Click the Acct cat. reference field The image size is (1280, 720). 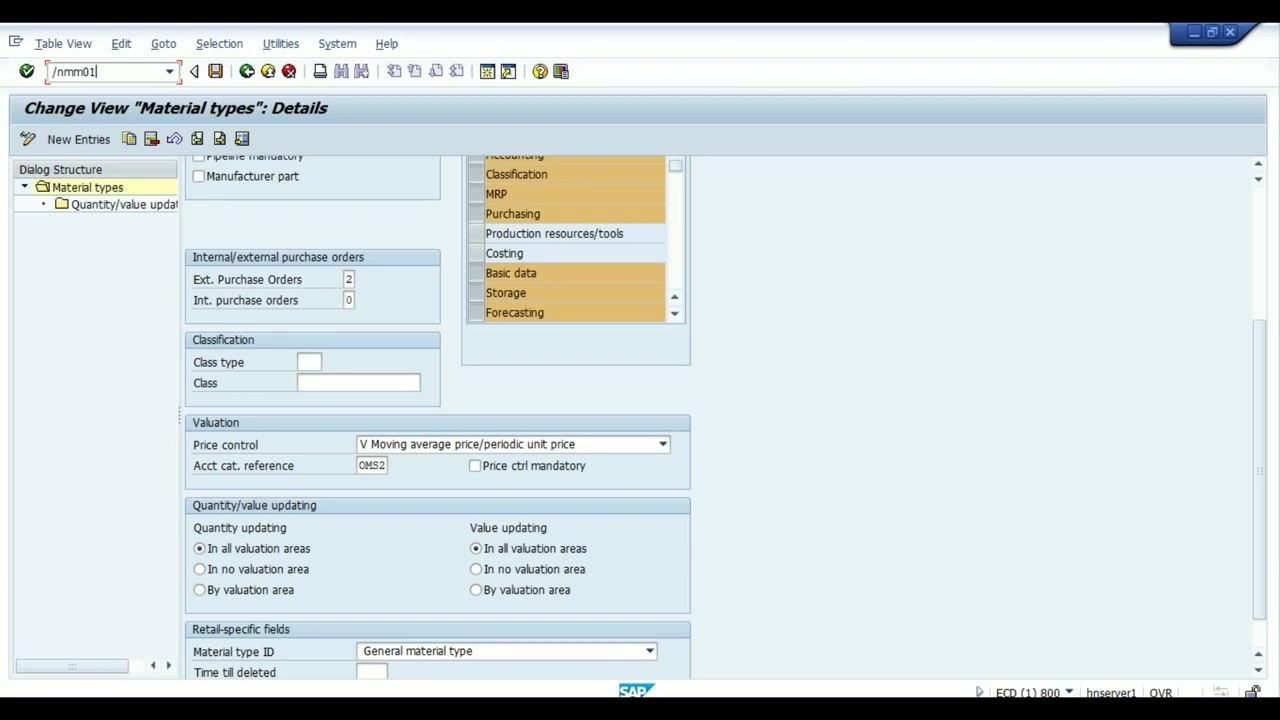[372, 465]
